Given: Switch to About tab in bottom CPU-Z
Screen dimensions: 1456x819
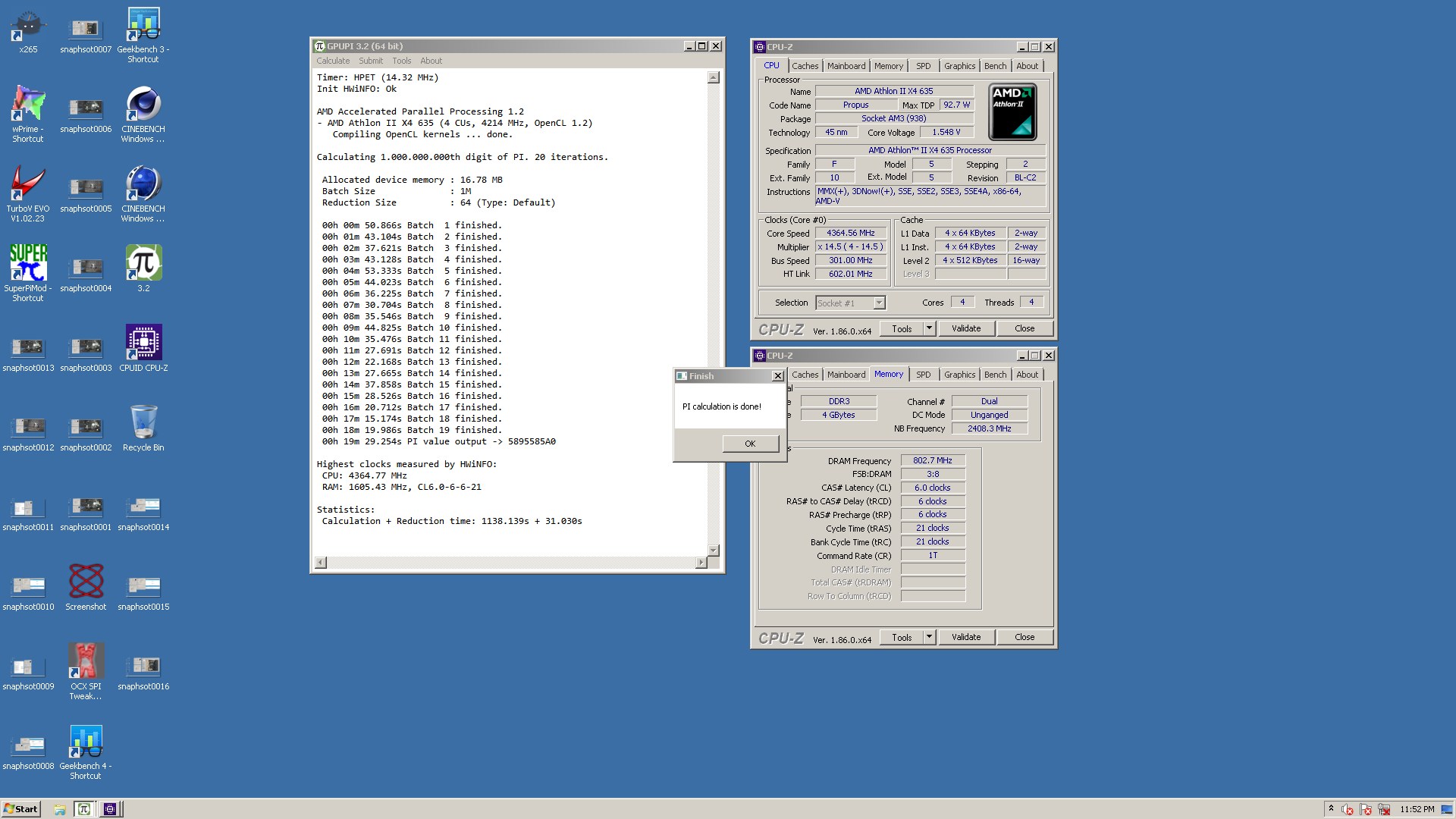Looking at the screenshot, I should pyautogui.click(x=1027, y=375).
